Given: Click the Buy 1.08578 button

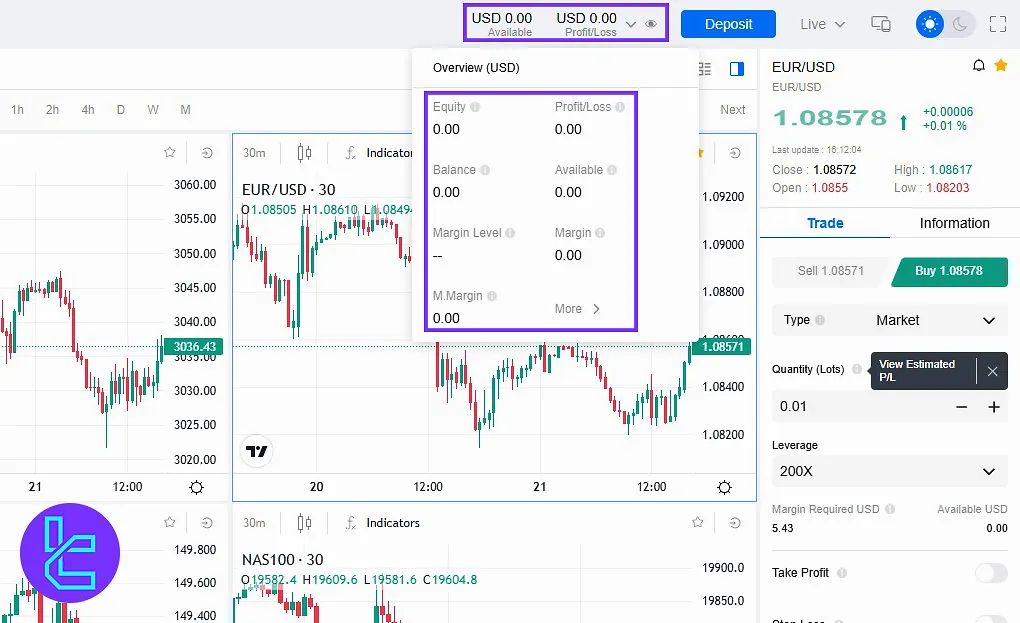Looking at the screenshot, I should tap(948, 271).
